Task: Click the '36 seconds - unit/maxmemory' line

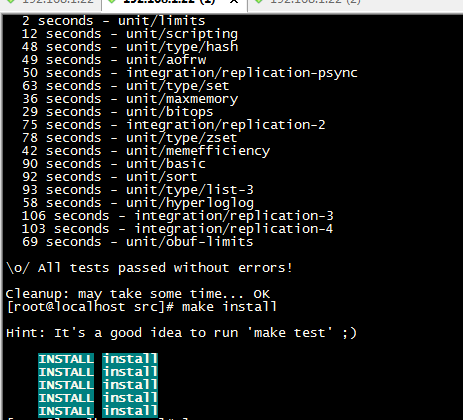Action: [130, 99]
